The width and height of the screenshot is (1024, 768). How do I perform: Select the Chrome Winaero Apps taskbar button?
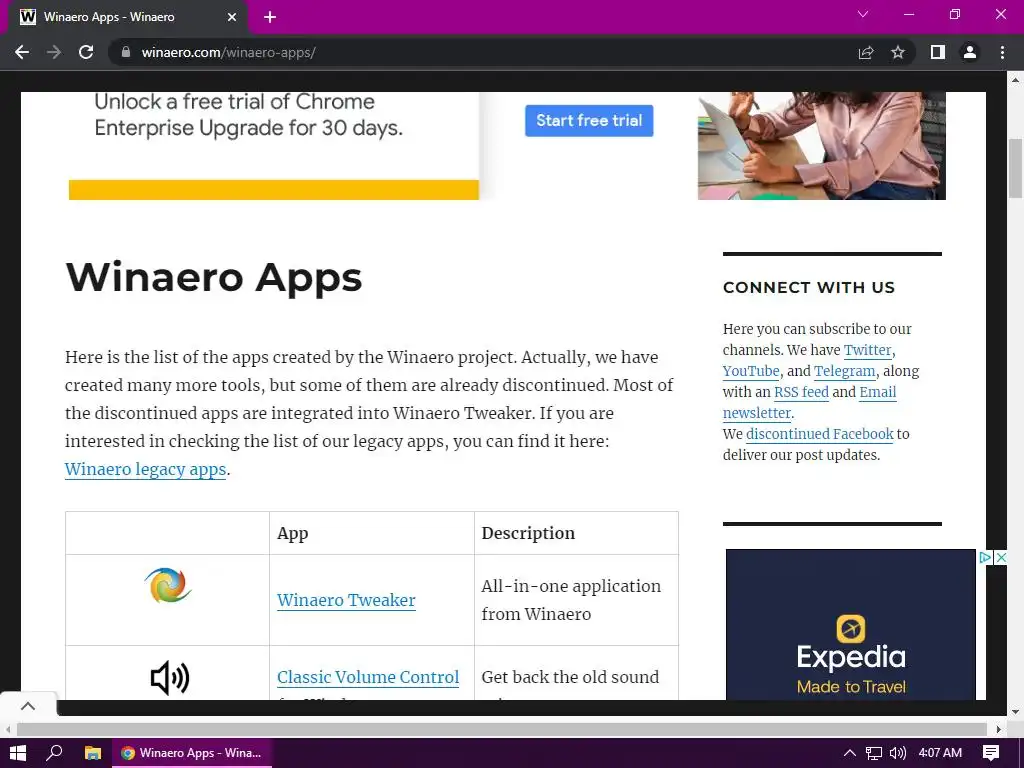(192, 753)
